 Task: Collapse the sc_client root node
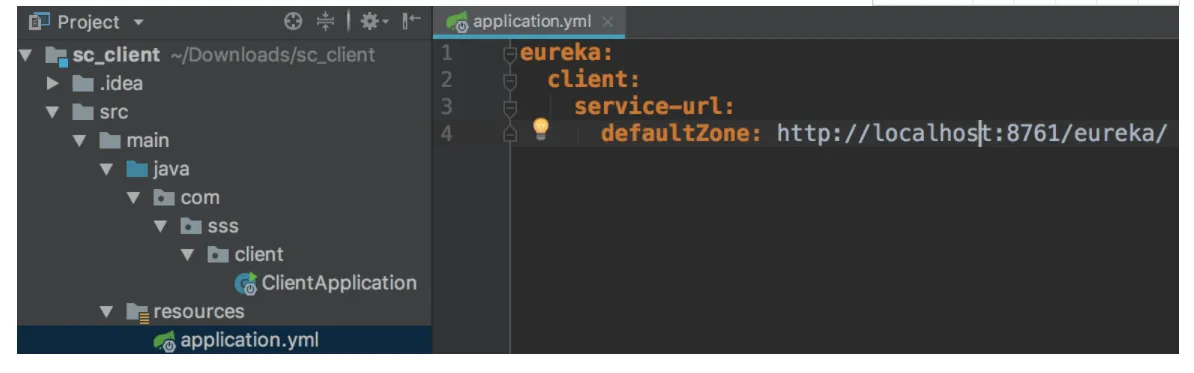coord(27,56)
